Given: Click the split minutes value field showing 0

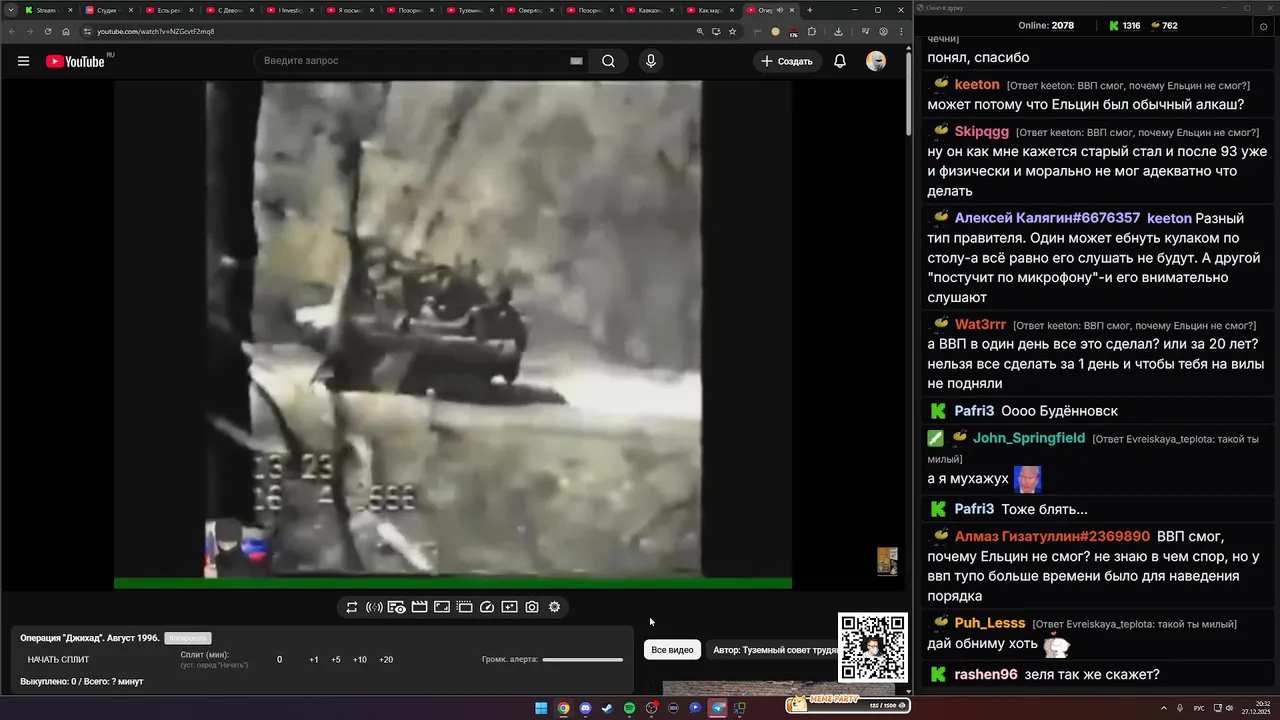Looking at the screenshot, I should [x=279, y=660].
